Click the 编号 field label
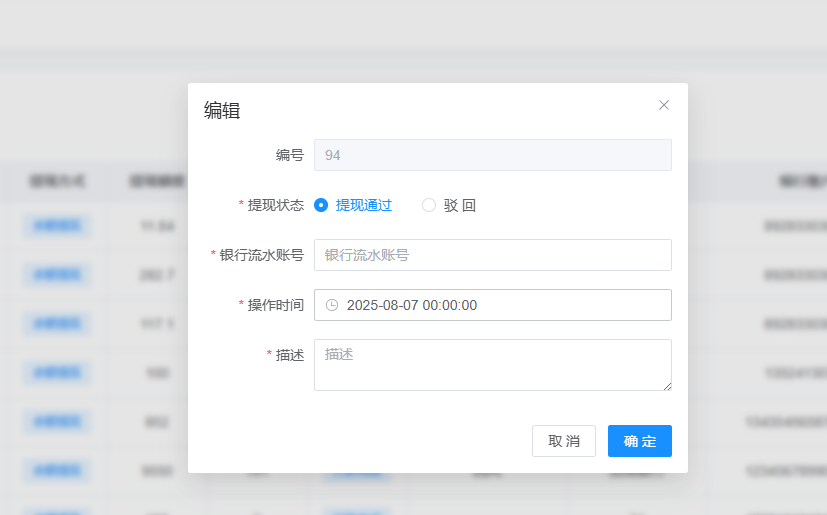This screenshot has height=515, width=827. [x=290, y=155]
